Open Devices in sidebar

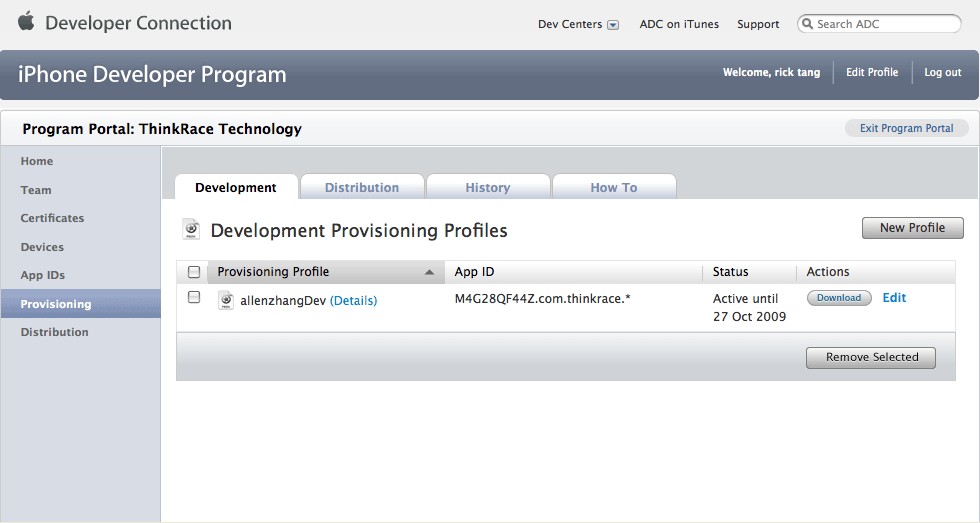coord(42,247)
